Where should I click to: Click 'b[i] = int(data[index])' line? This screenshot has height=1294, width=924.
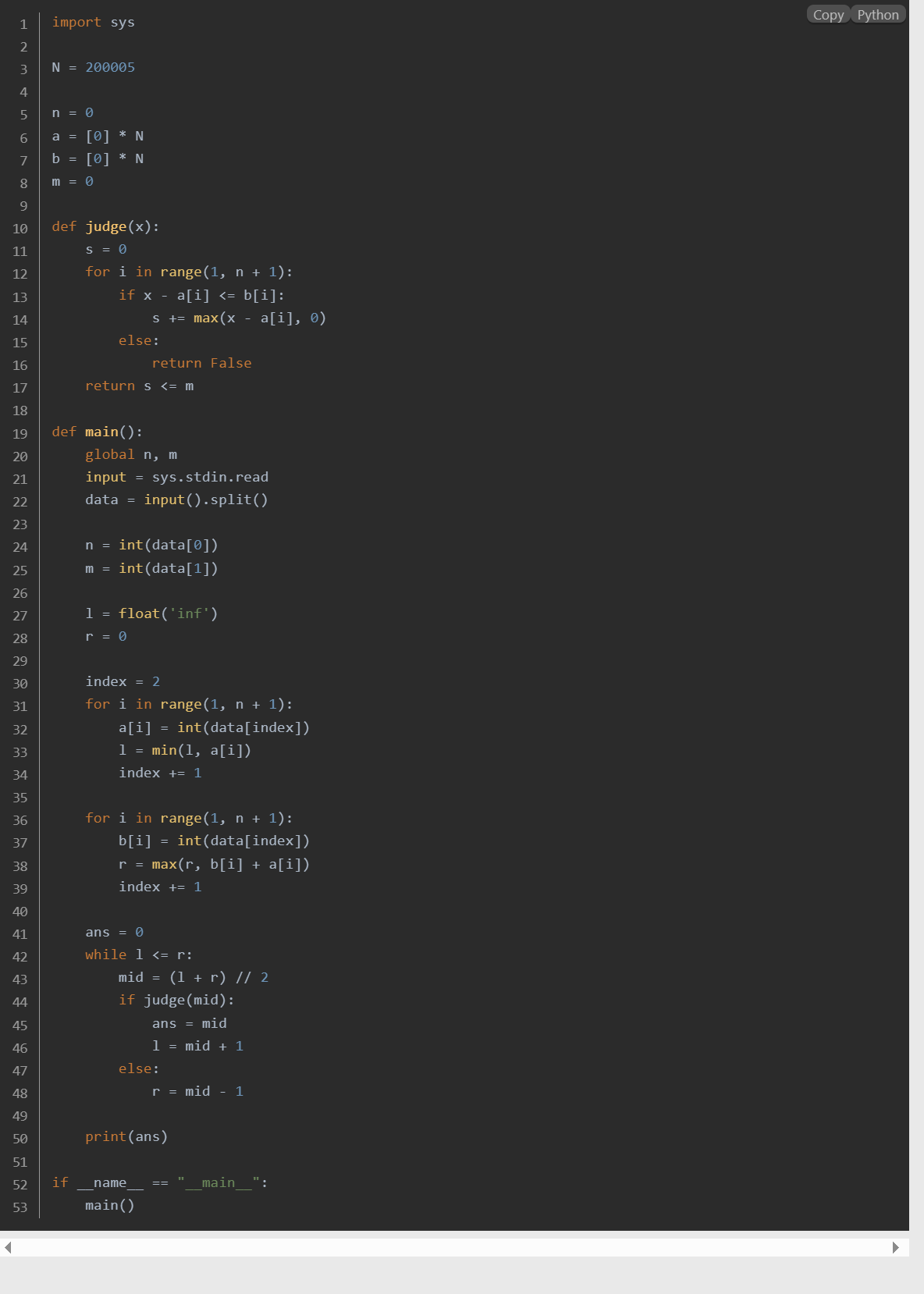pos(214,841)
